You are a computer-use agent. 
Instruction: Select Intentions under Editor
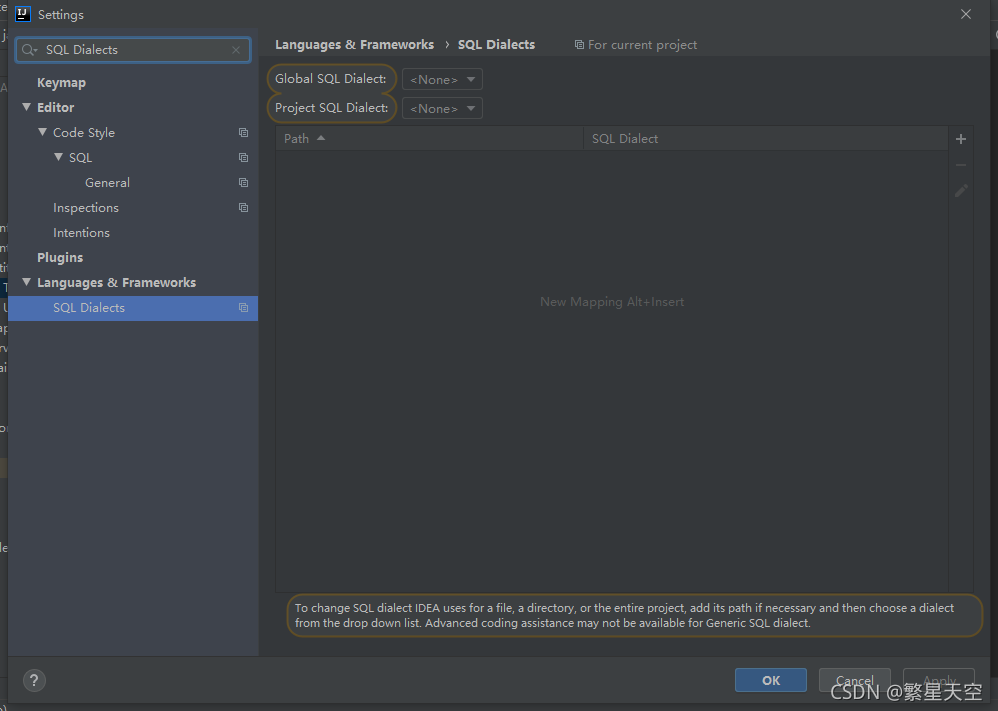[x=81, y=233]
